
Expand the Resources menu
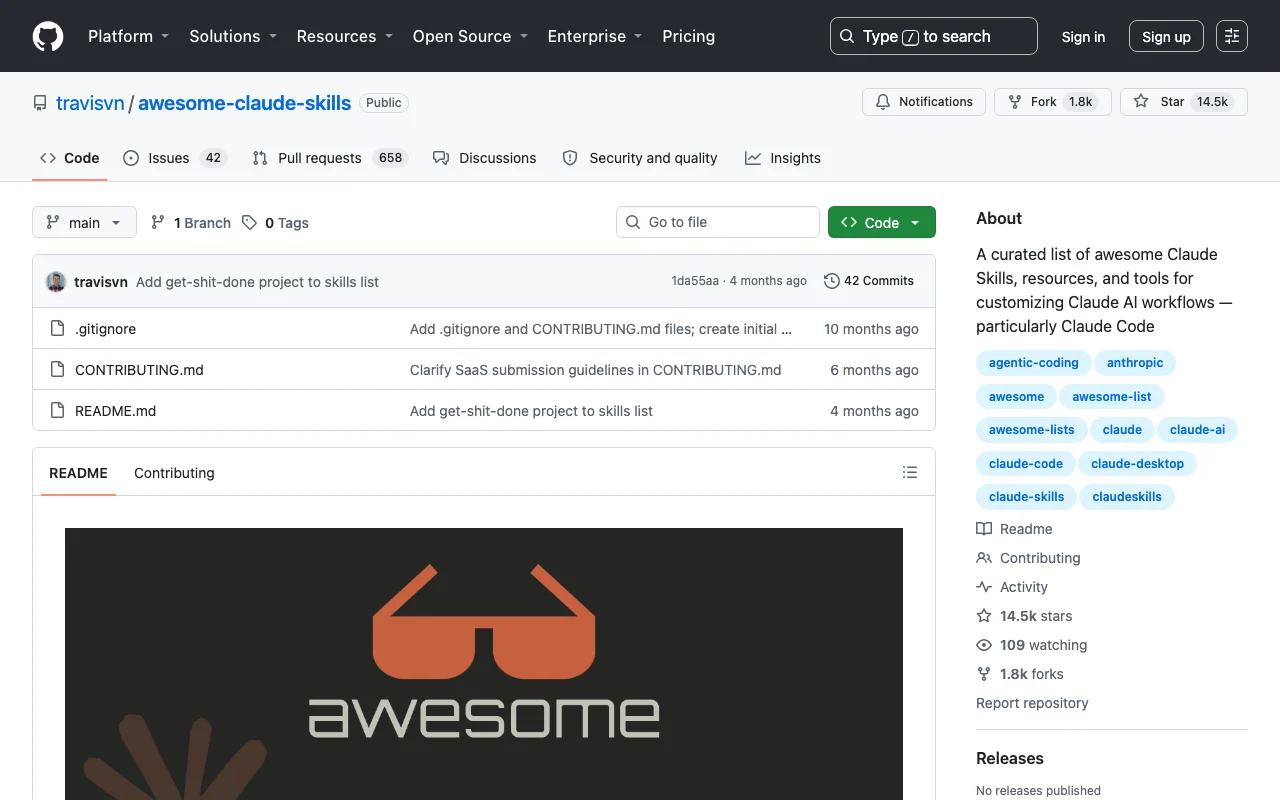click(x=345, y=36)
